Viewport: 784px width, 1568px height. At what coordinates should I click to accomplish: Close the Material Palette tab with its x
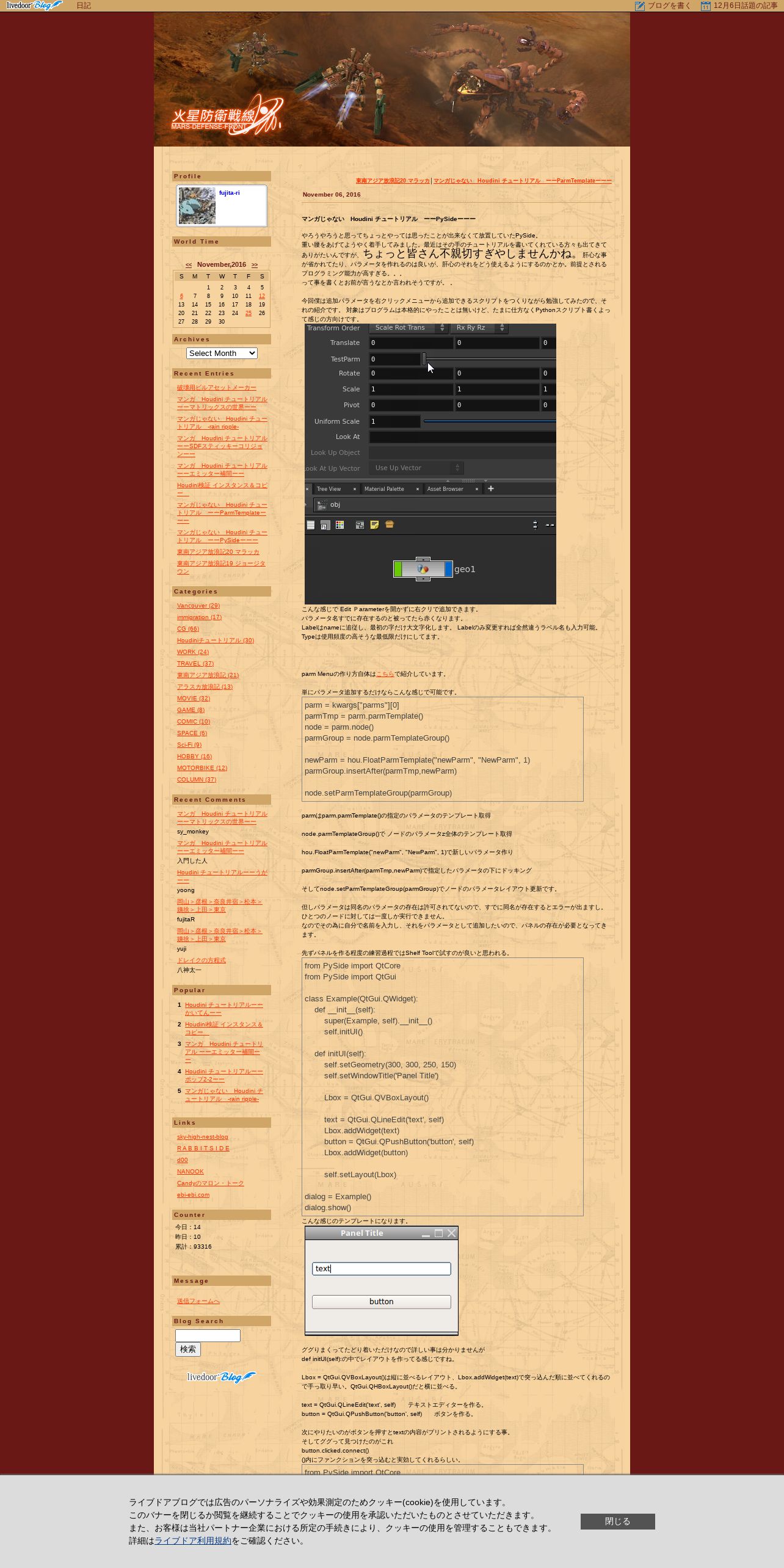[418, 489]
